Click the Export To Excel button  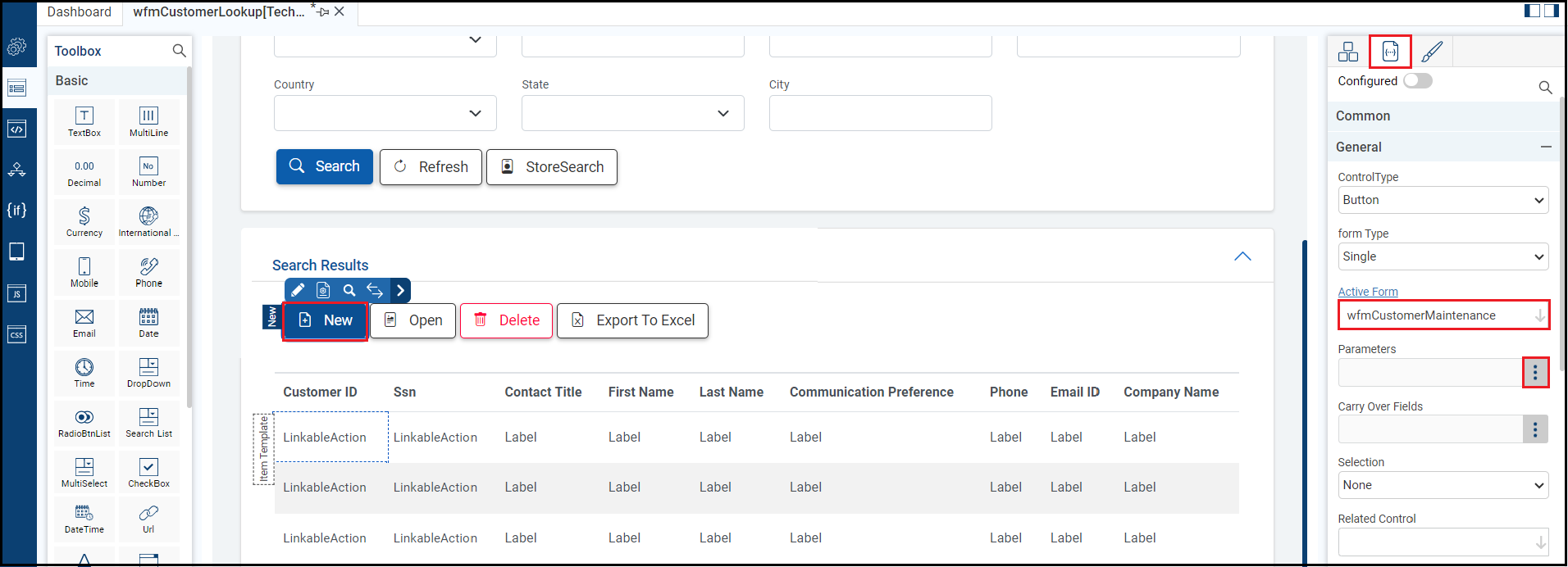click(632, 320)
